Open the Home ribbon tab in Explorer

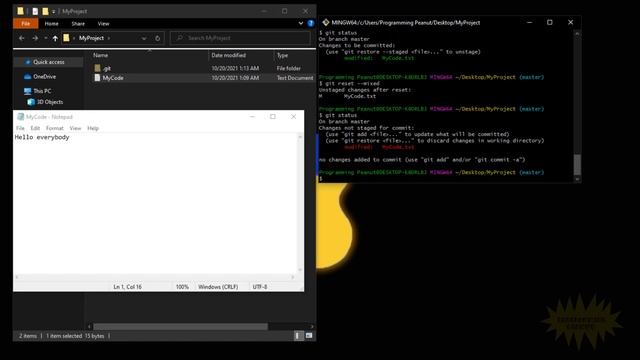tap(51, 24)
